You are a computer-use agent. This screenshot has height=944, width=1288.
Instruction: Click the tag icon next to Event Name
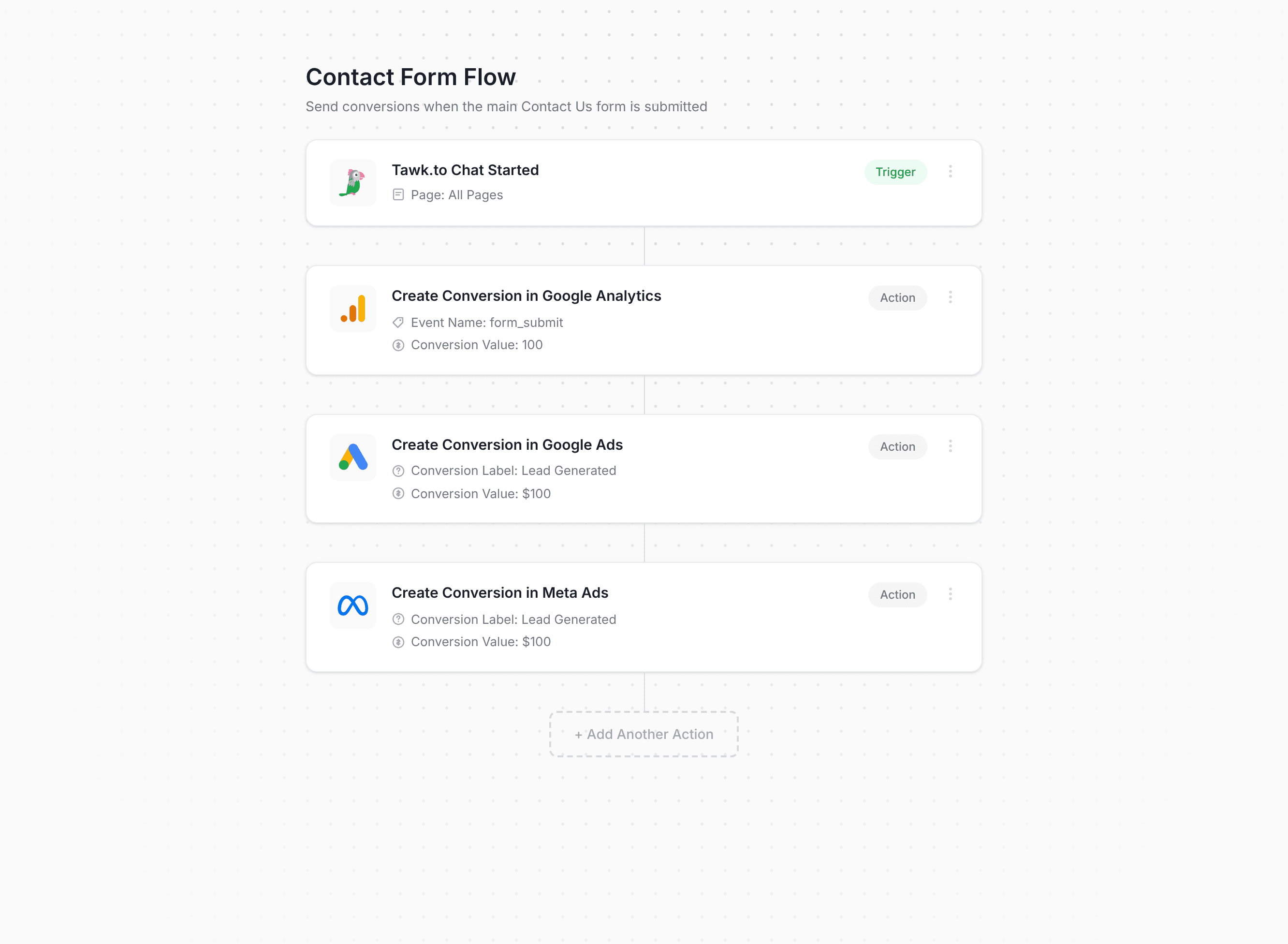click(399, 322)
